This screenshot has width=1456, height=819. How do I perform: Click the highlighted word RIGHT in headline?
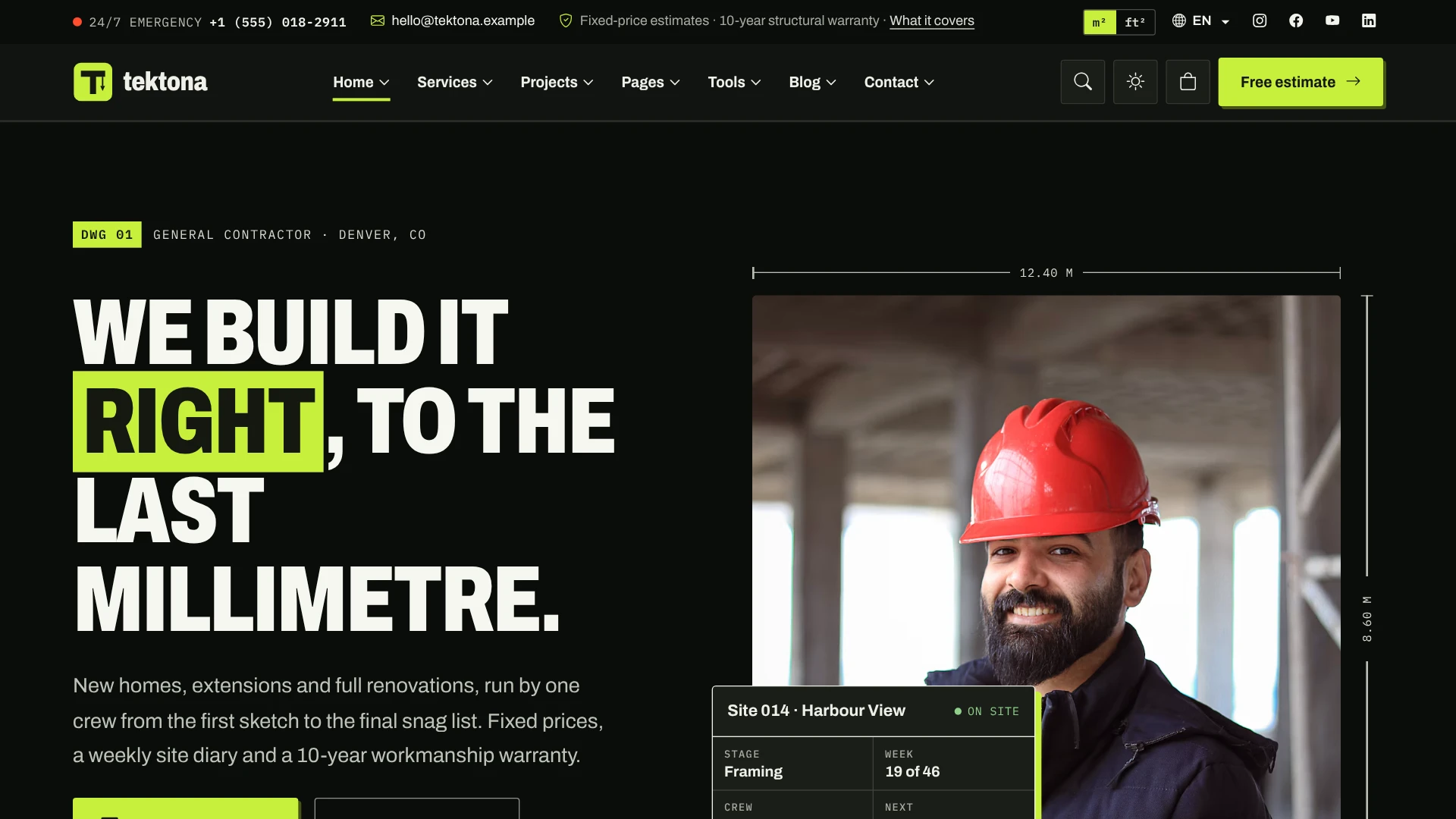199,422
